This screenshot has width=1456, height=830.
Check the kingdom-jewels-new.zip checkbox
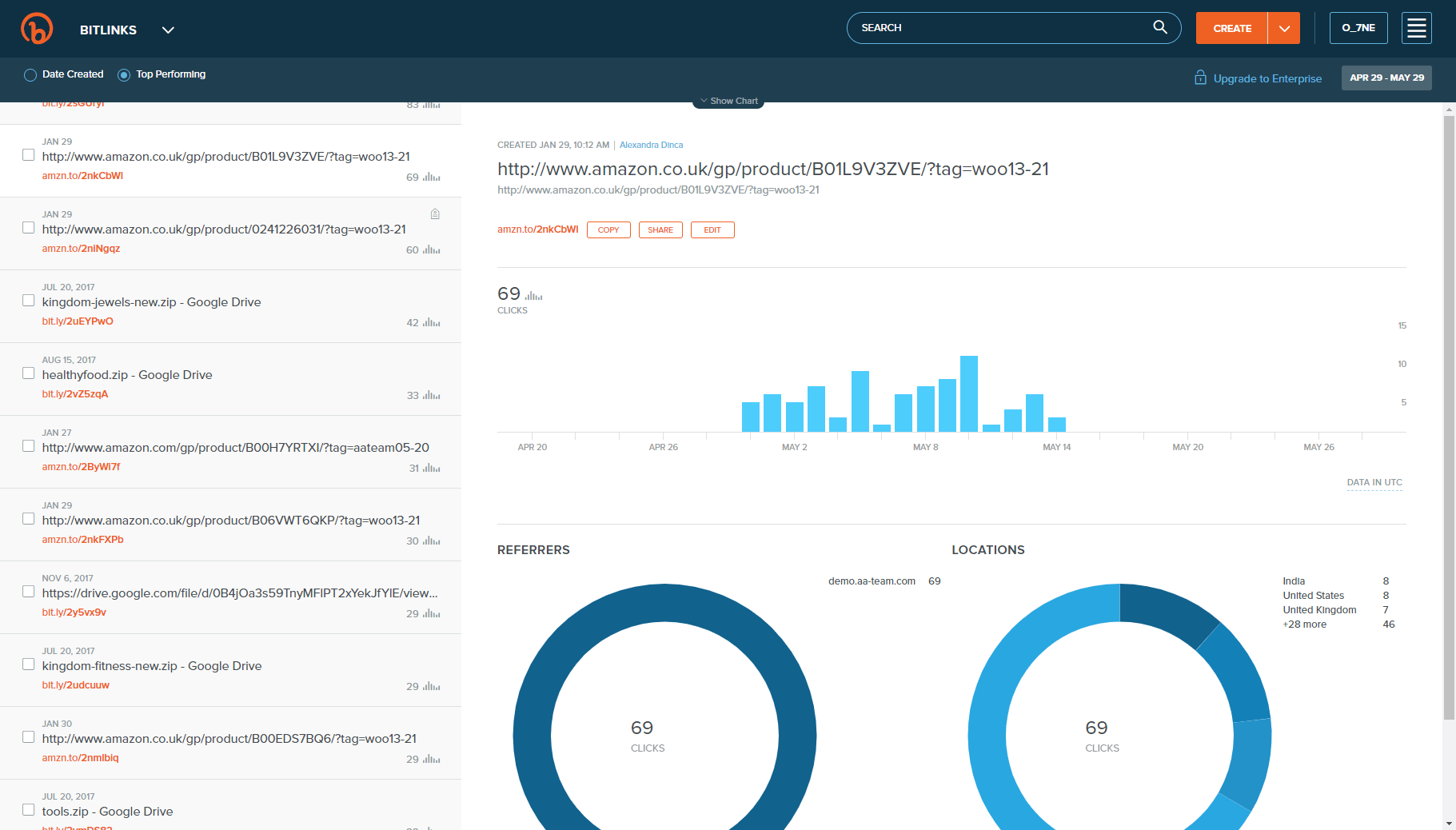click(x=28, y=300)
